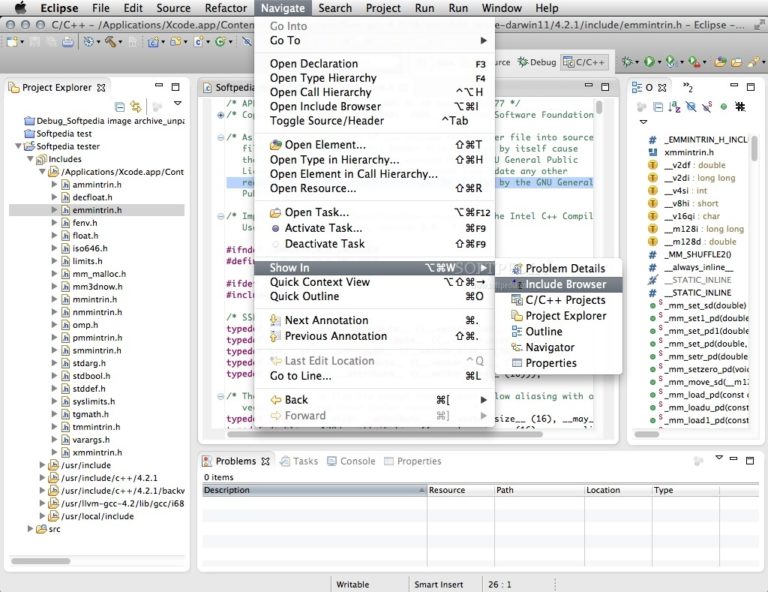Click the Open Type toolbar icon
The width and height of the screenshot is (768, 592).
tap(720, 62)
